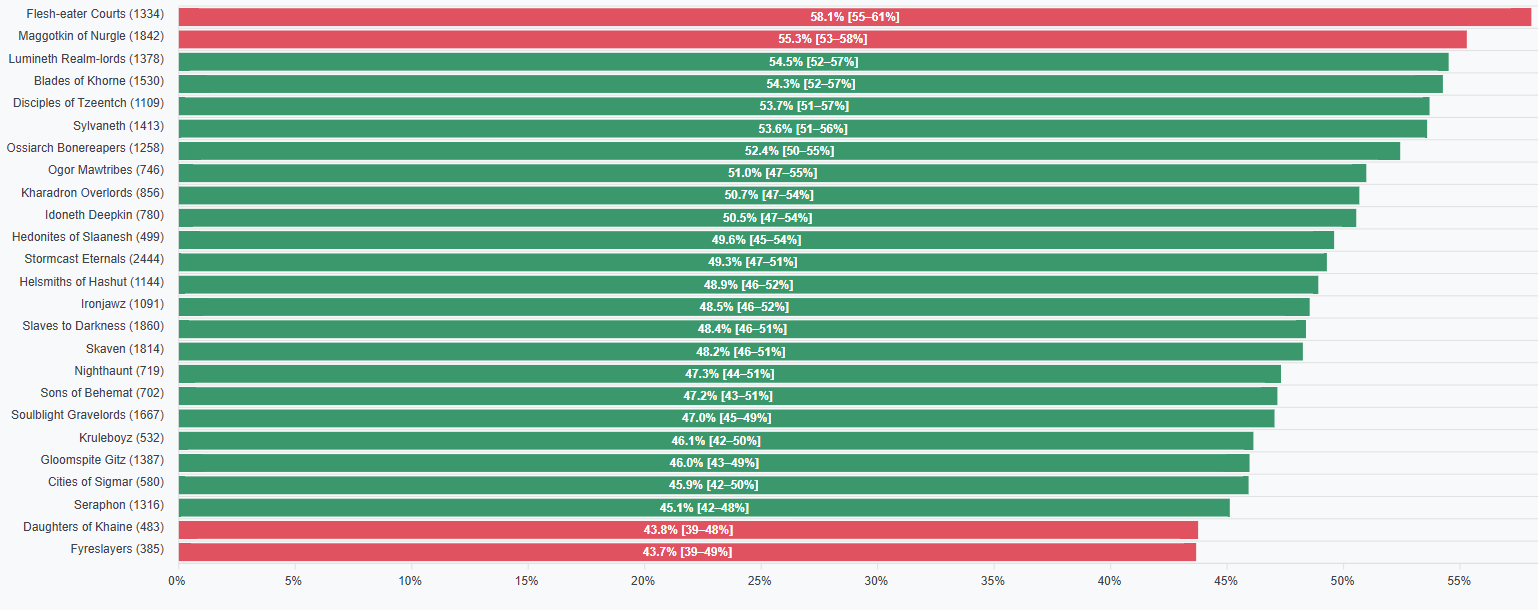Click the Fyreslayers 43.7% bar
1538x610 pixels.
(687, 552)
